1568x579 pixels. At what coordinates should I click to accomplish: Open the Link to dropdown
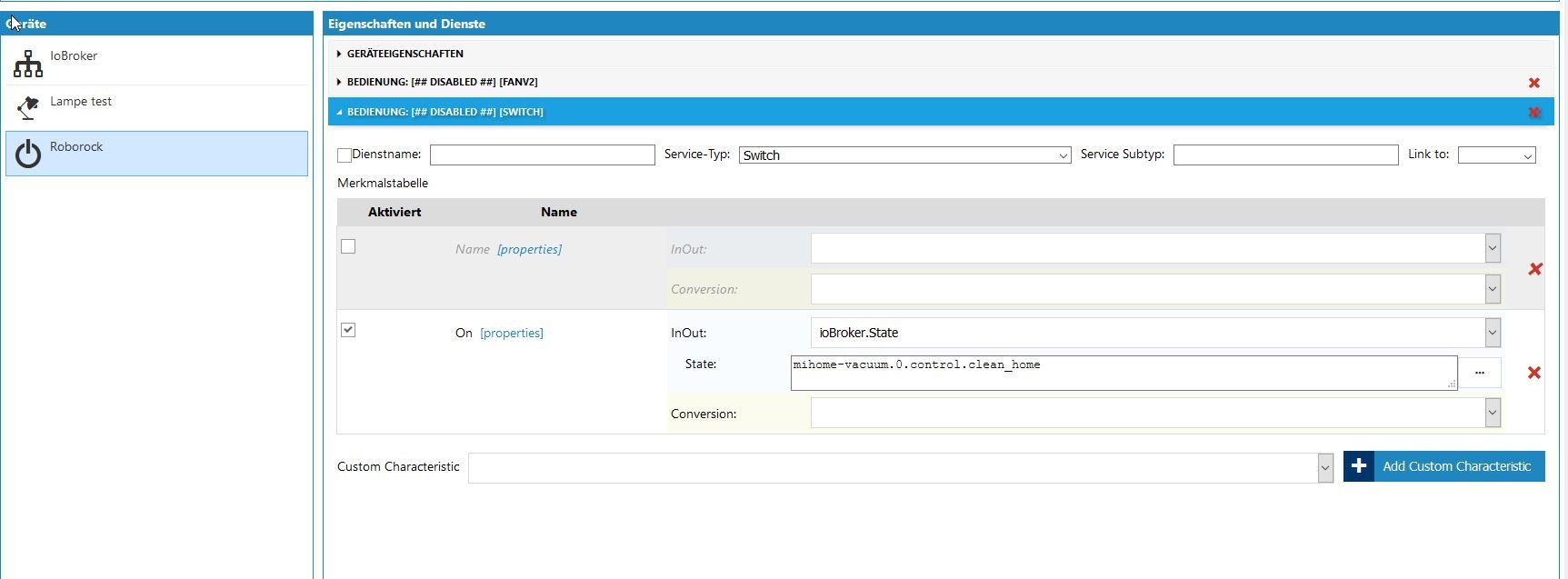[x=1496, y=155]
